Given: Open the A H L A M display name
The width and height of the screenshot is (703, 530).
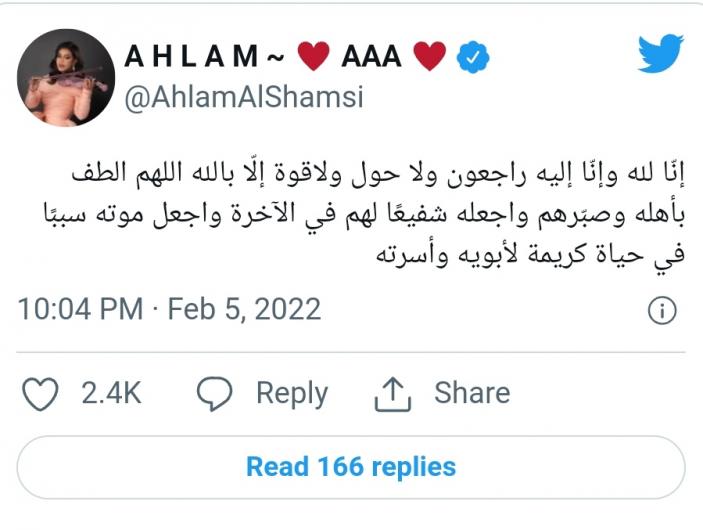Looking at the screenshot, I should click(x=191, y=56).
